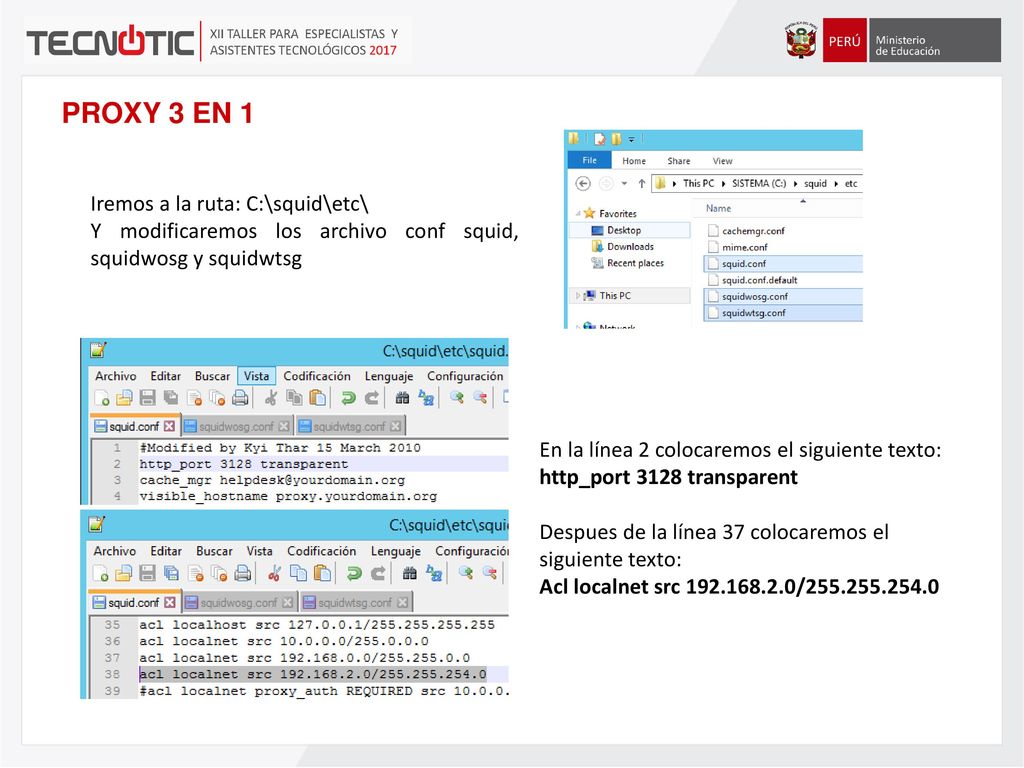The height and width of the screenshot is (768, 1024).
Task: Click Undo arrow in second Notepad++ screenshot
Action: tap(353, 573)
